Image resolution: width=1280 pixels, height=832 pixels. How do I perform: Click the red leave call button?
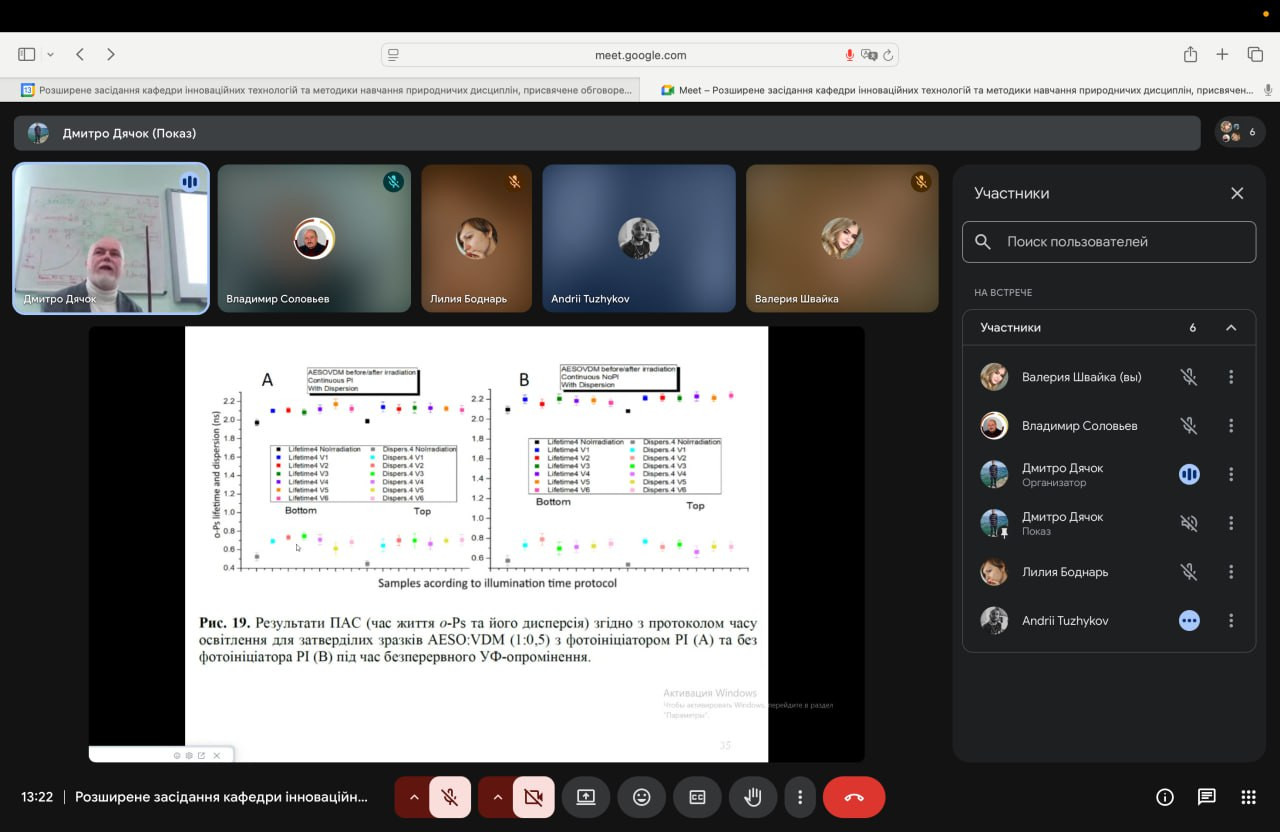(x=853, y=797)
